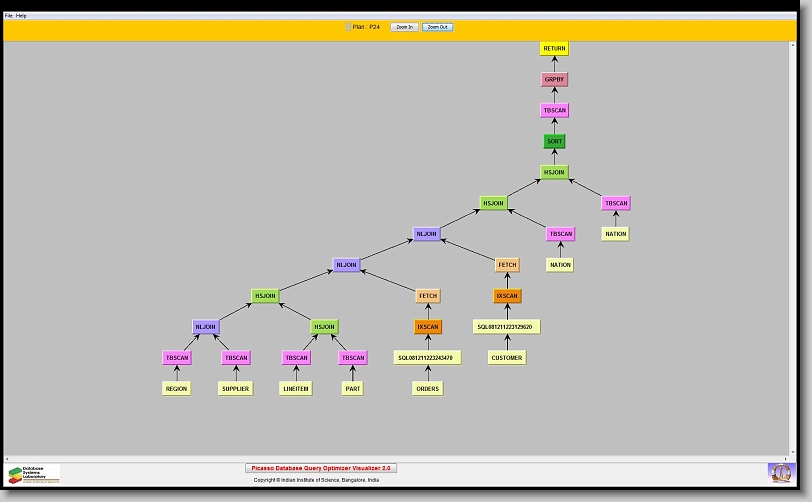Open the File menu
812x502 pixels.
point(9,16)
